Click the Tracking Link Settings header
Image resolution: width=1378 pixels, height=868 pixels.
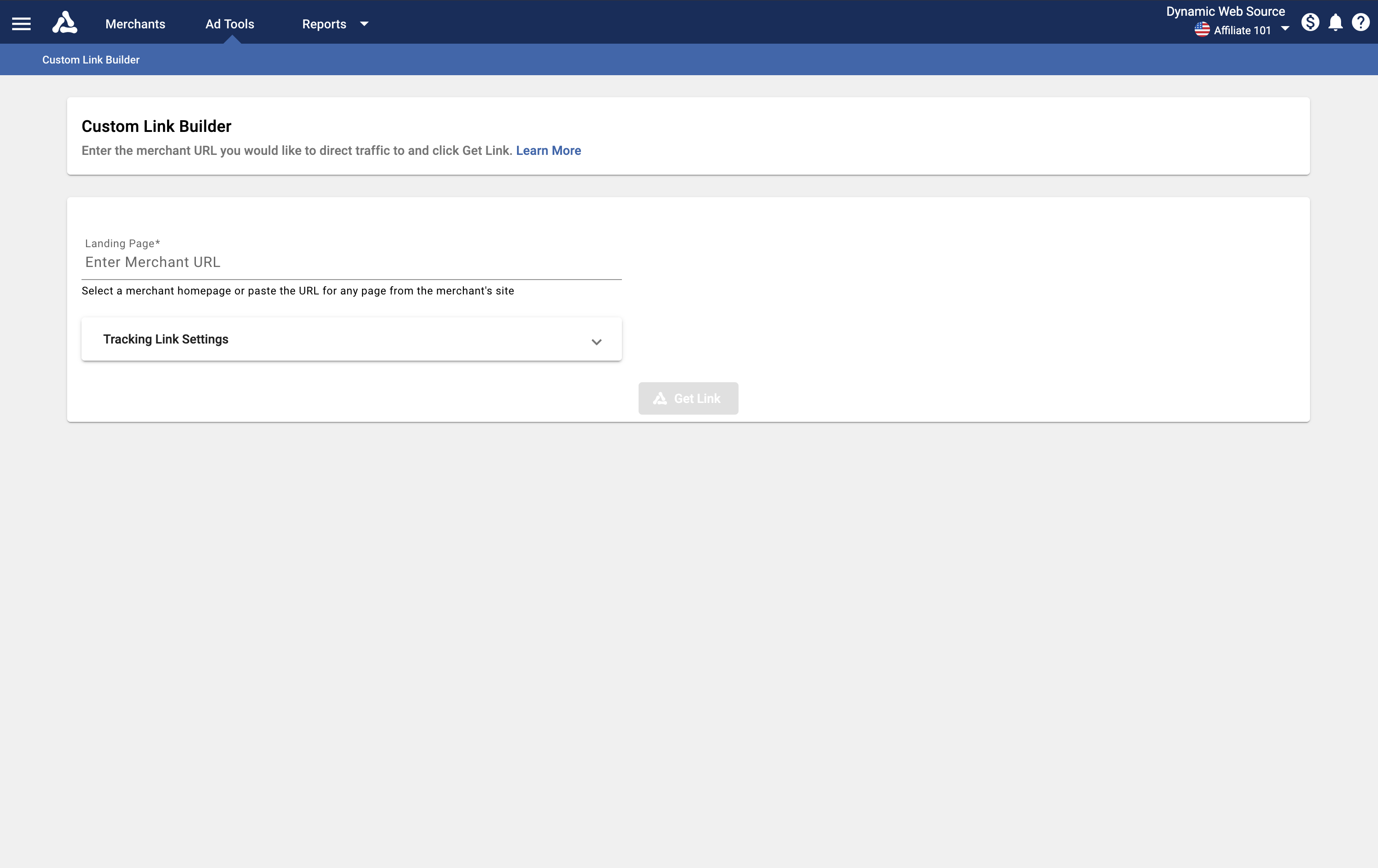(166, 339)
